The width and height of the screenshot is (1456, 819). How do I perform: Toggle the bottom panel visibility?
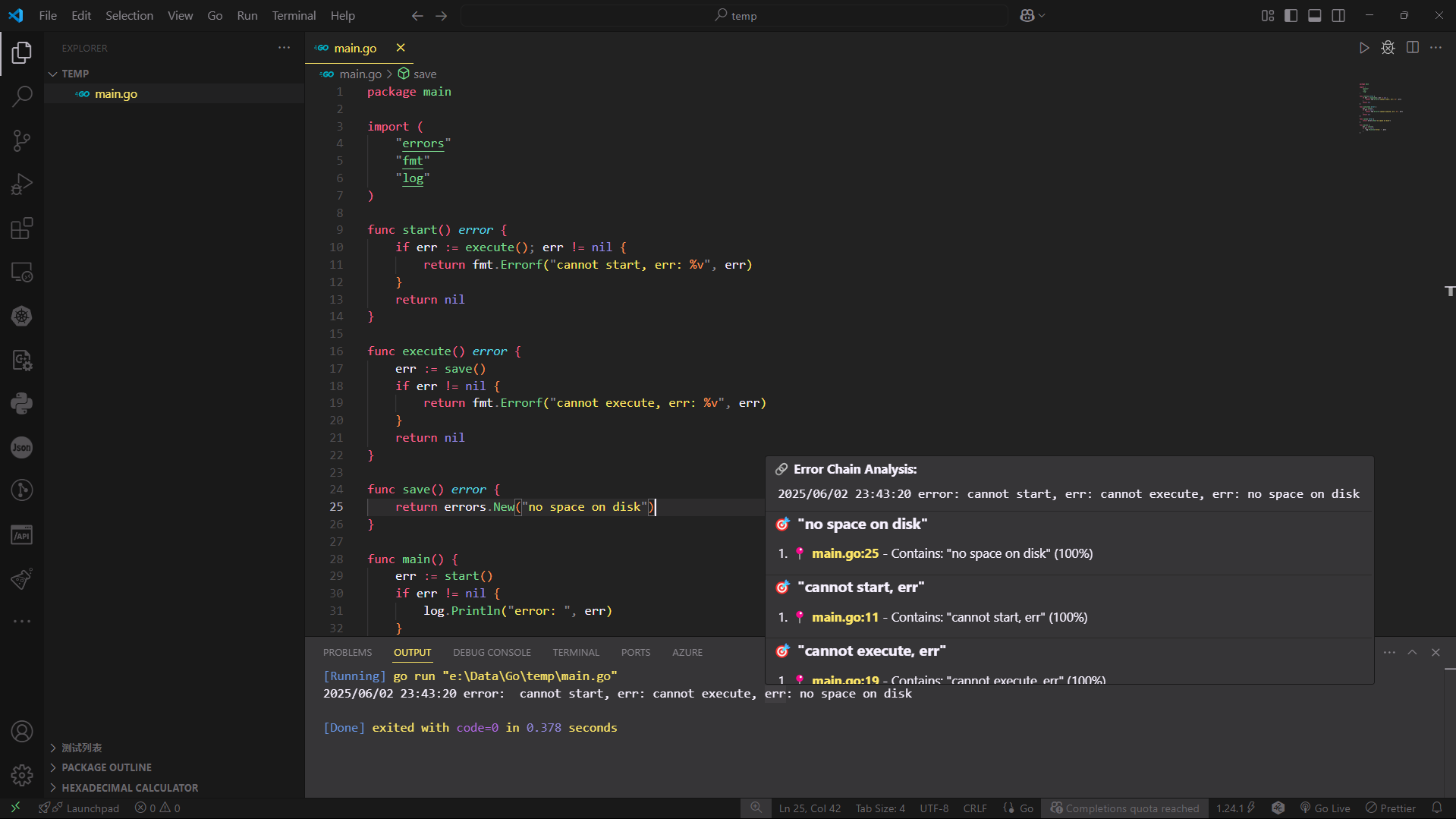pos(1315,15)
